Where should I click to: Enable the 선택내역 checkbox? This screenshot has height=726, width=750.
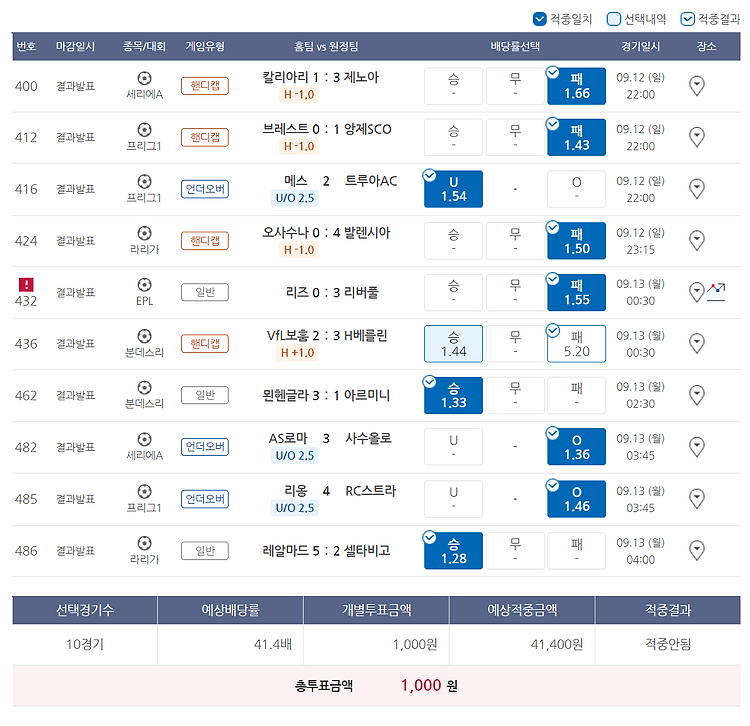(613, 19)
